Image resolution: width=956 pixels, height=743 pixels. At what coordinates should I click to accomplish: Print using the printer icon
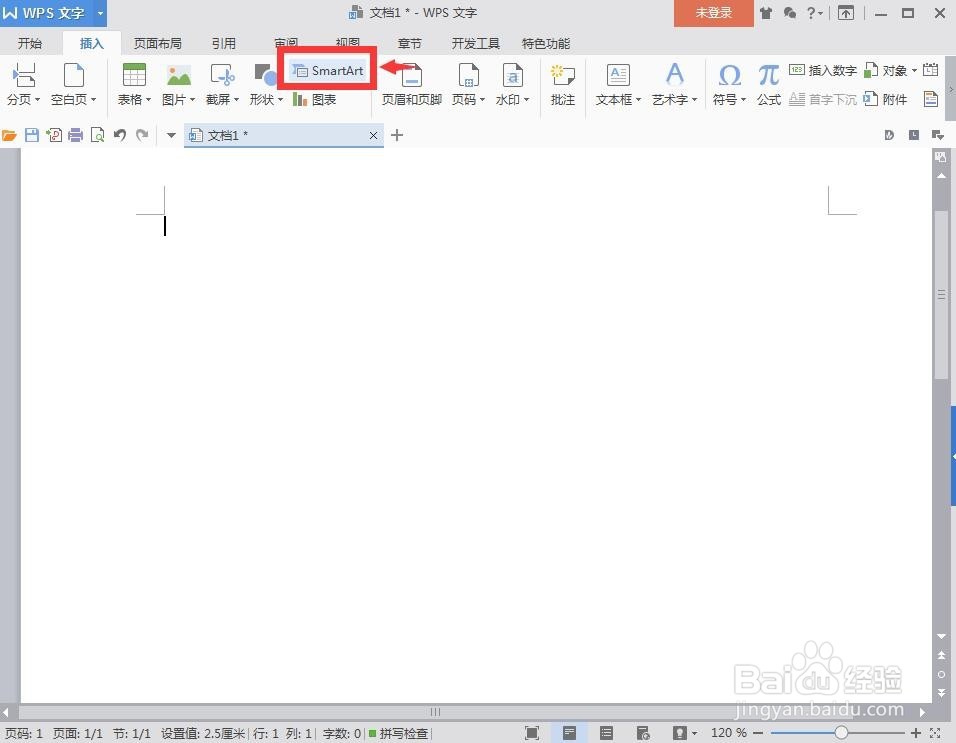point(76,135)
